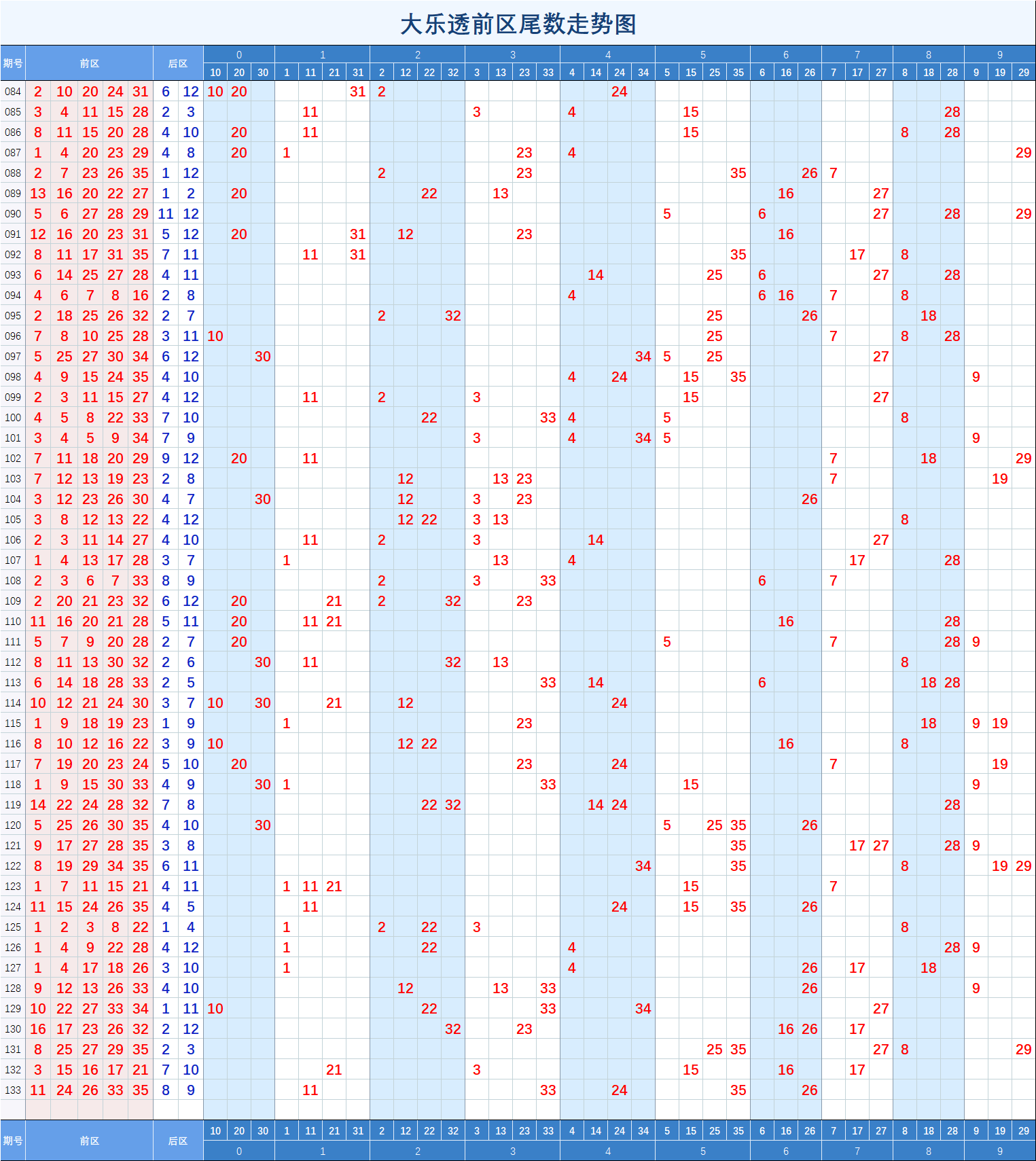Select the 前区 header cell above row 084

(89, 63)
